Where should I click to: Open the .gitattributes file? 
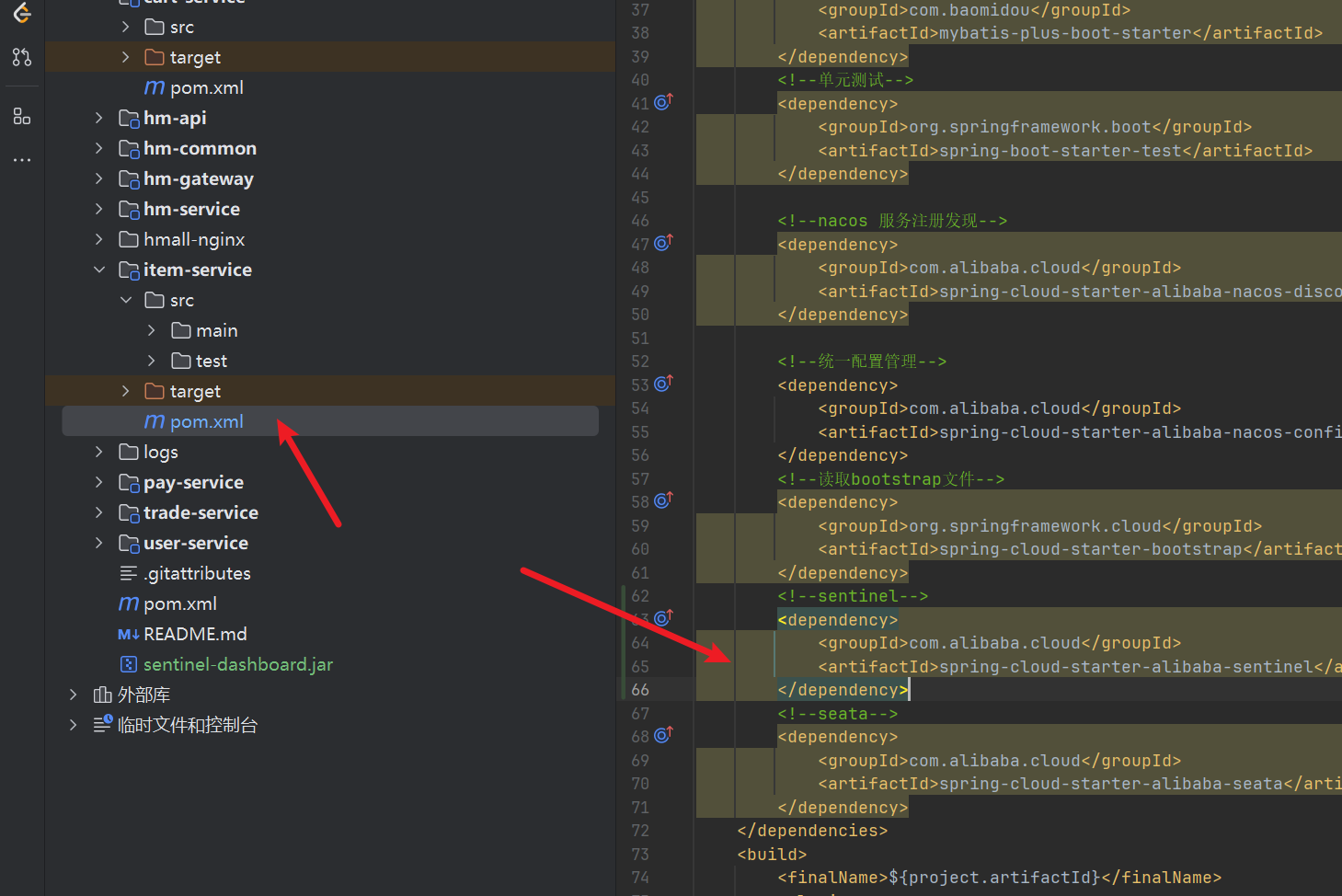(198, 573)
